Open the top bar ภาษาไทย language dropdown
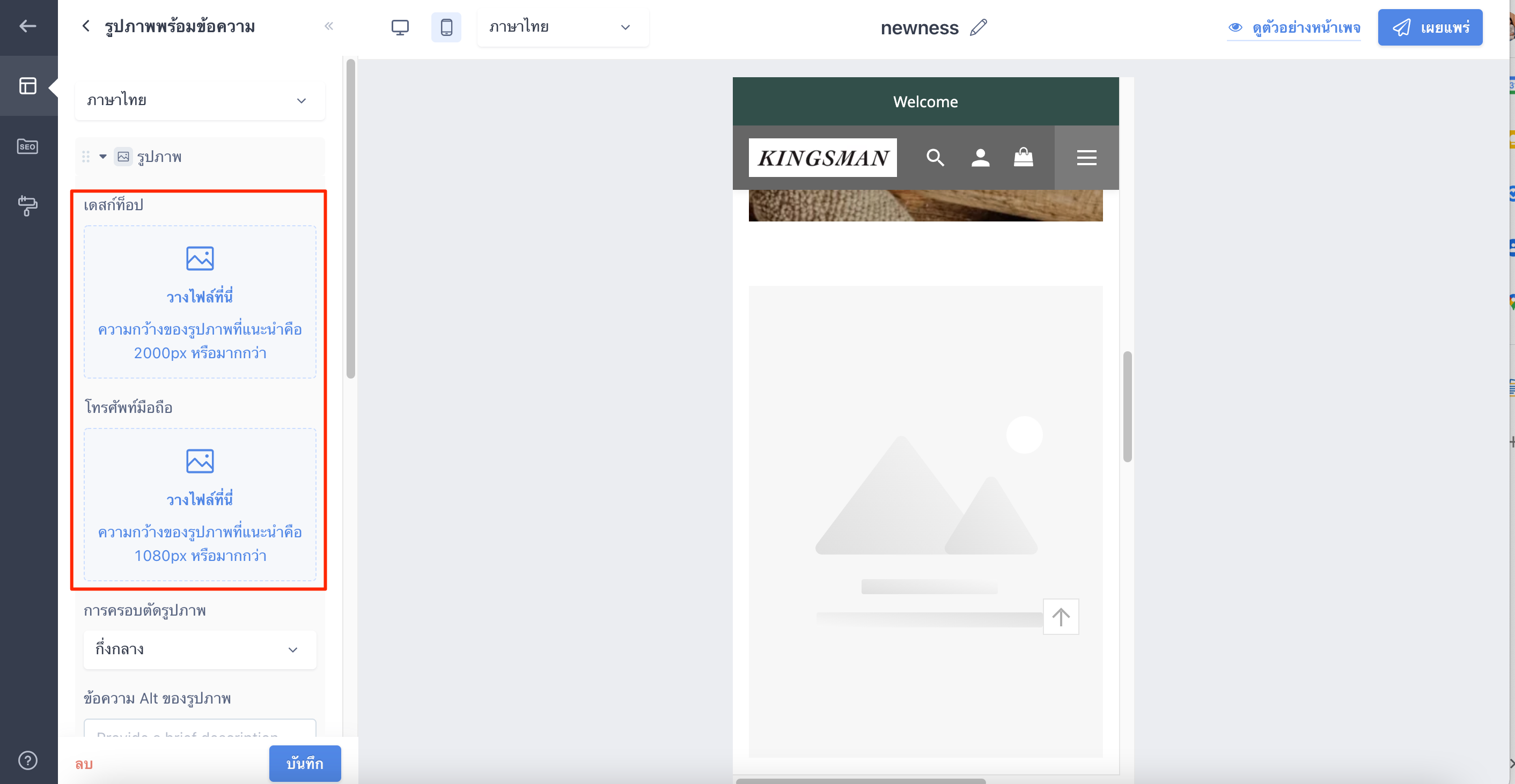This screenshot has height=784, width=1515. pos(563,27)
